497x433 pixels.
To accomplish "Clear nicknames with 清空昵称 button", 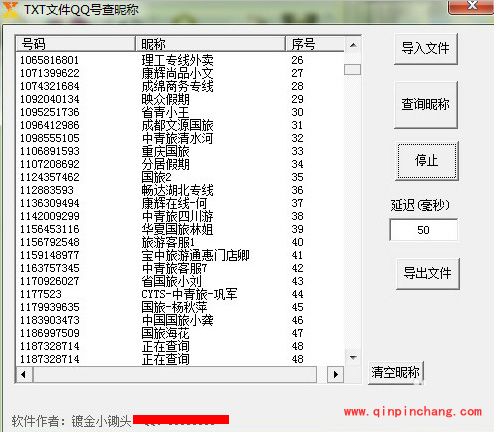I will pyautogui.click(x=396, y=372).
